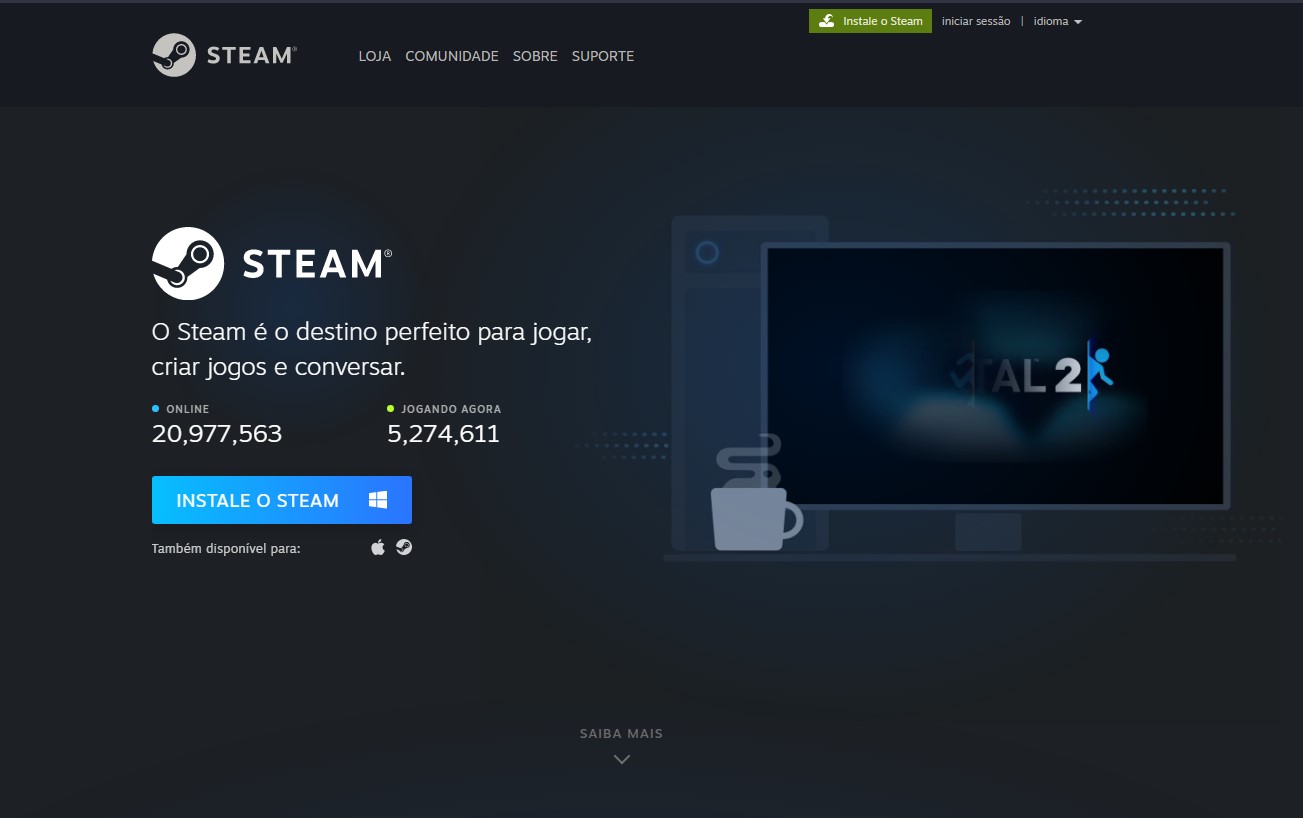Image resolution: width=1303 pixels, height=818 pixels.
Task: Go to the SOBRE page
Action: [535, 56]
